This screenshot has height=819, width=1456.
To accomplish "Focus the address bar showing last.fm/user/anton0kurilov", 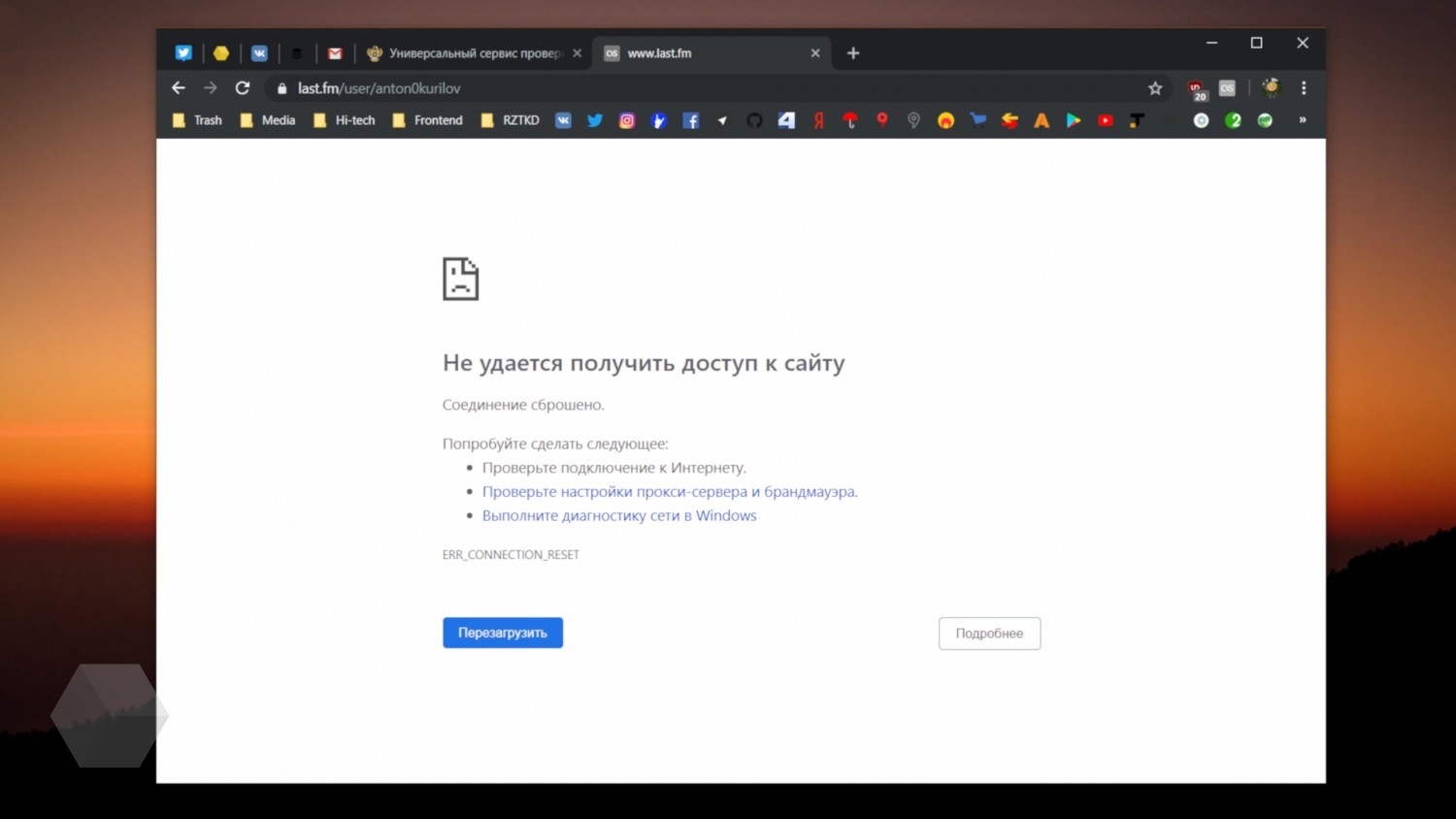I will tap(718, 88).
